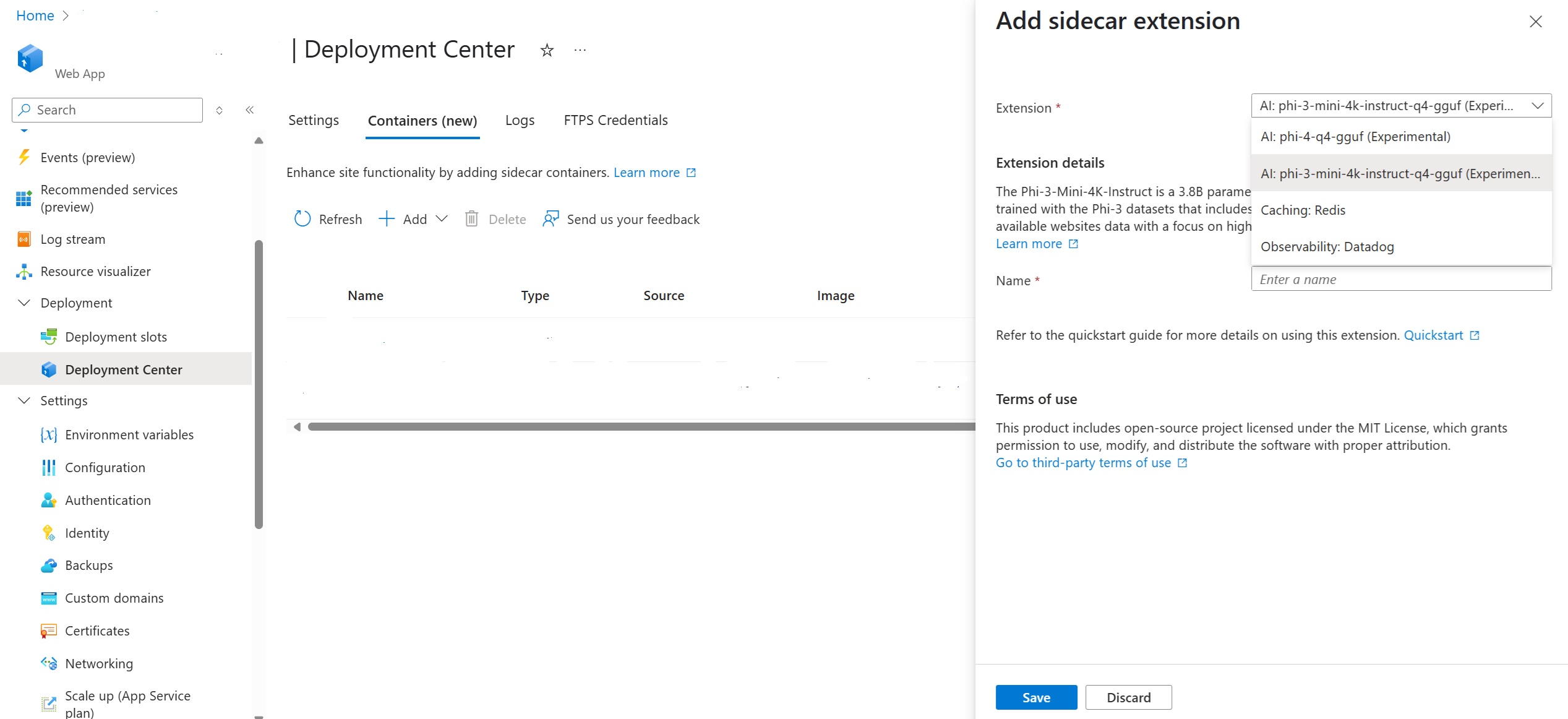1568x719 pixels.
Task: Collapse the Settings section in sidebar
Action: [24, 401]
